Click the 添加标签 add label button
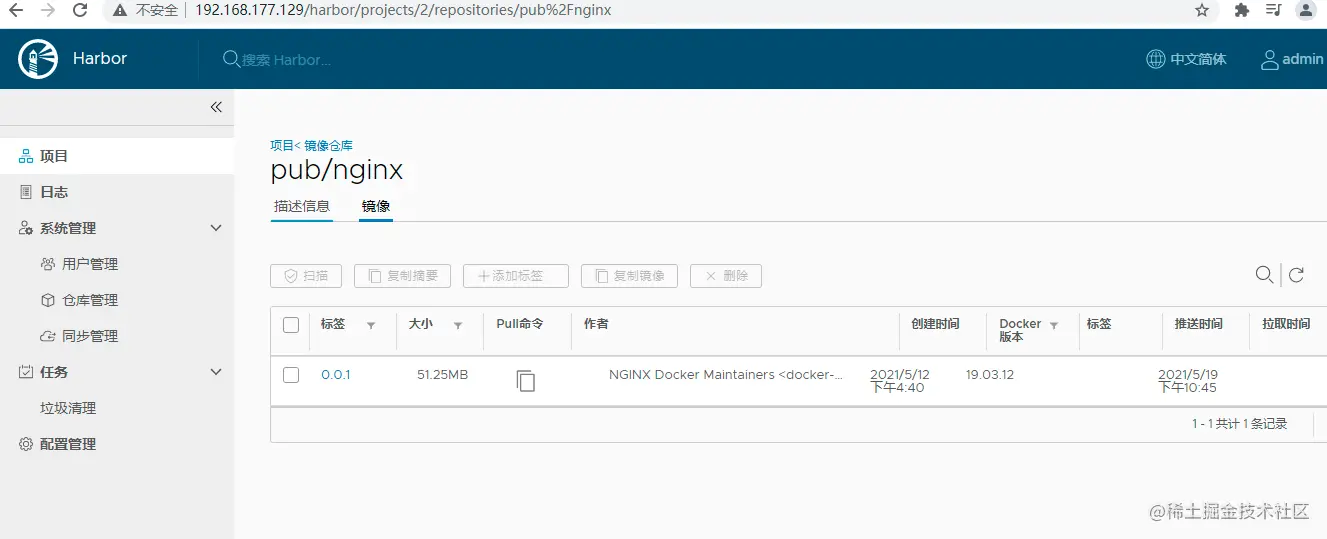This screenshot has height=539, width=1327. [516, 276]
